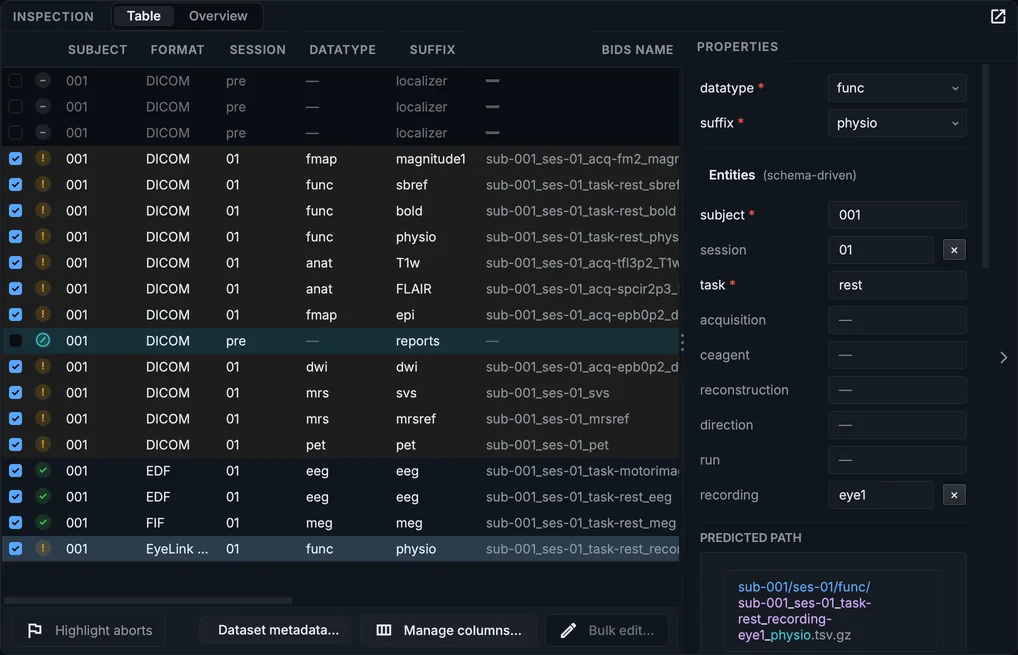1018x655 pixels.
Task: Click the warning icon on the T1w row
Action: pyautogui.click(x=43, y=262)
